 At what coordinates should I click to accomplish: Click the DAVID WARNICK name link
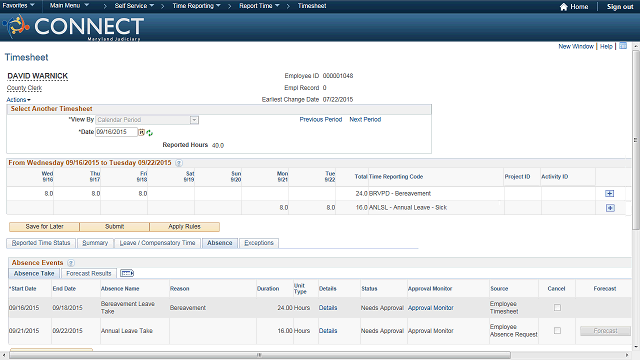point(38,76)
